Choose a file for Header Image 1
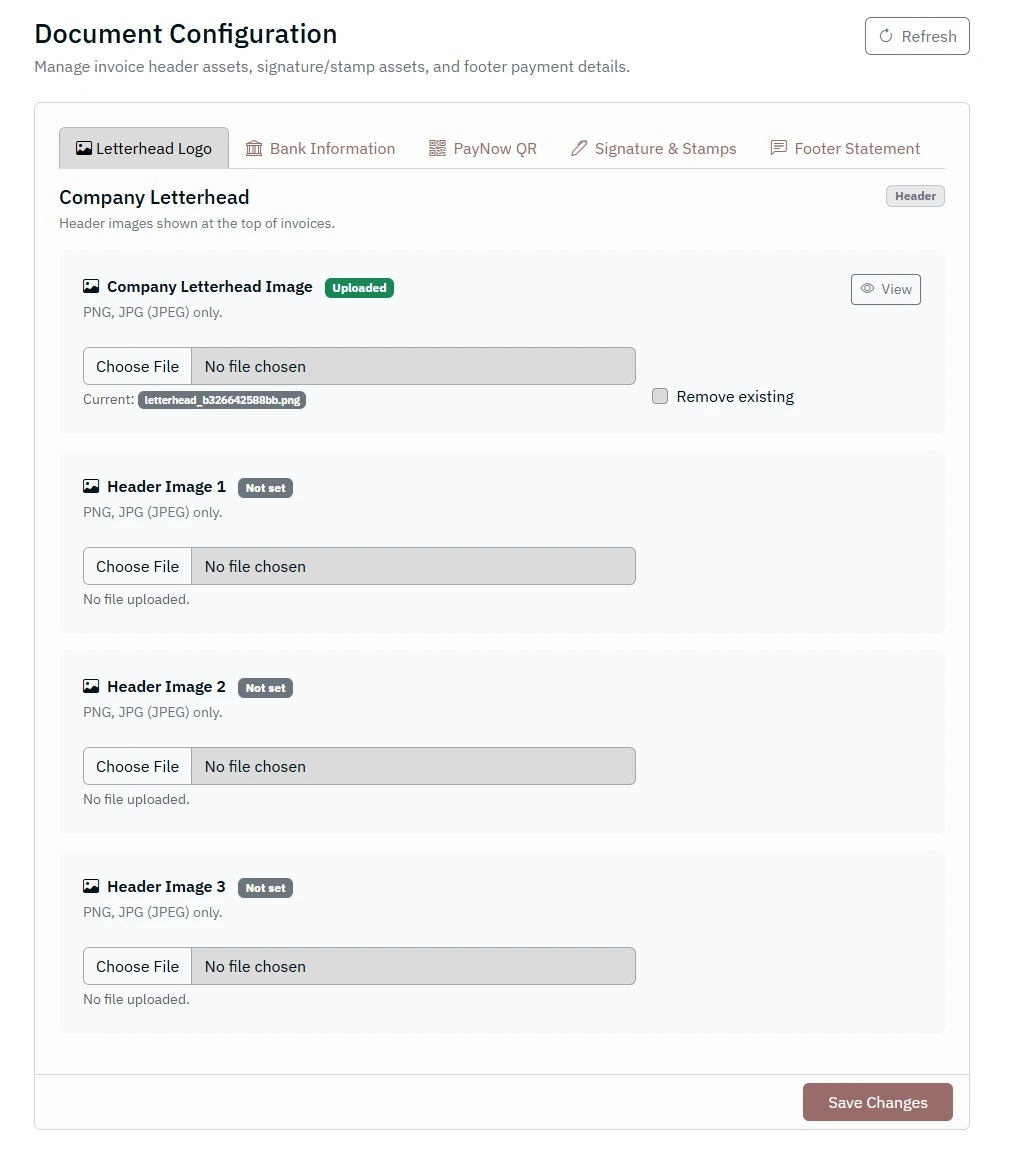Viewport: 1012px width, 1149px height. [x=138, y=566]
